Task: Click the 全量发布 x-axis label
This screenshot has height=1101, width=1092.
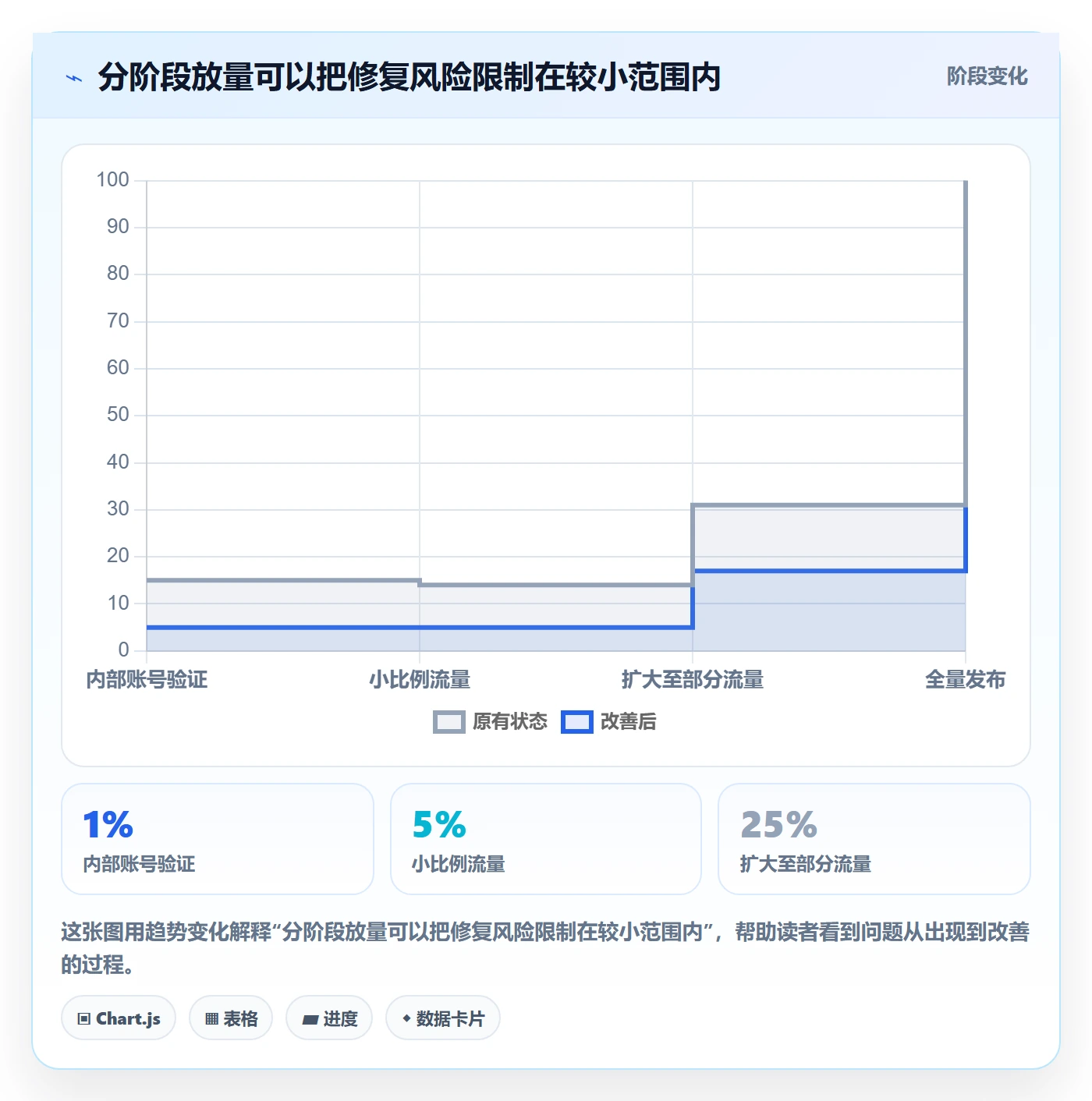Action: [965, 680]
